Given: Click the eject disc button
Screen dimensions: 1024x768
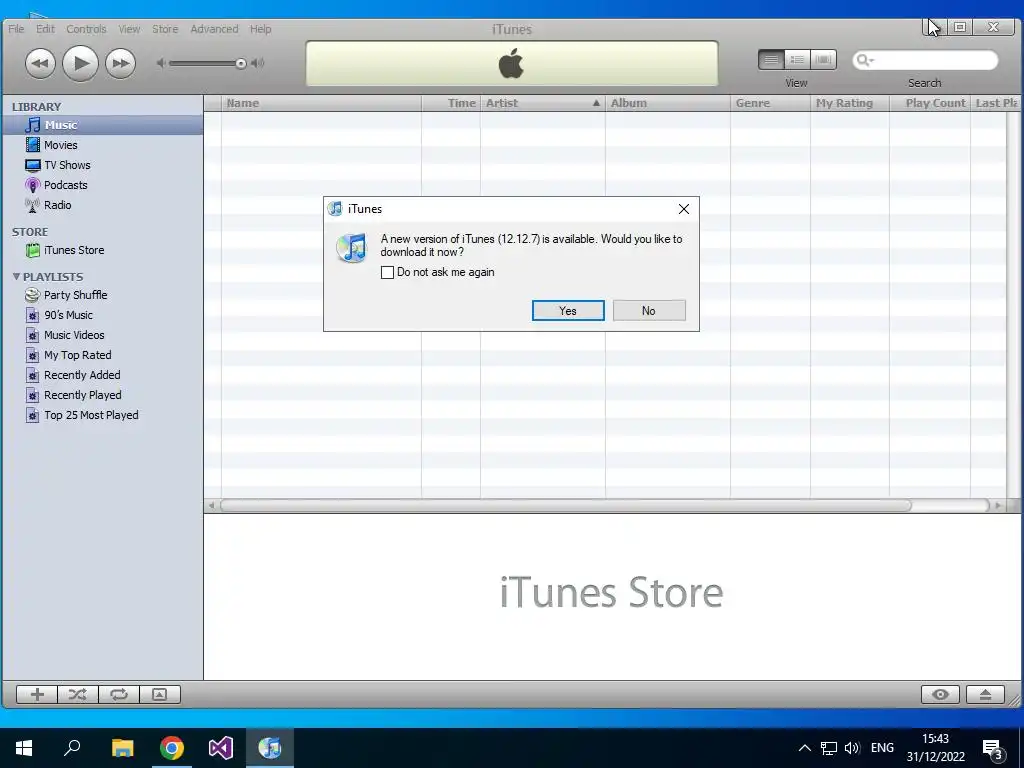Looking at the screenshot, I should click(985, 694).
